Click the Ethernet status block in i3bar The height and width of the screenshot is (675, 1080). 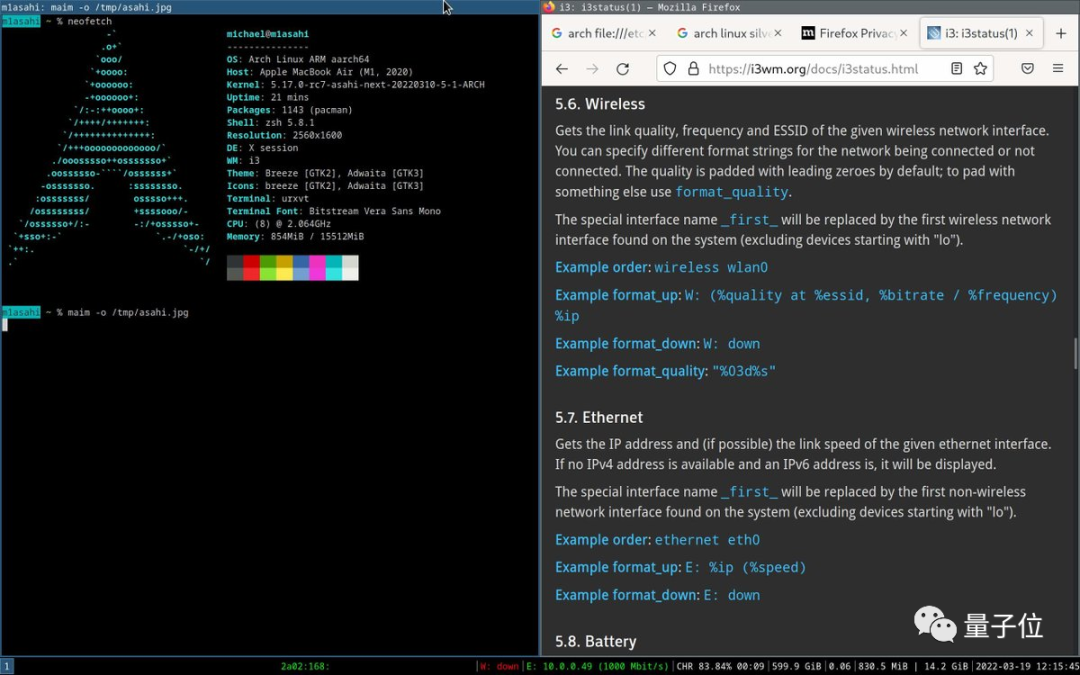597,666
